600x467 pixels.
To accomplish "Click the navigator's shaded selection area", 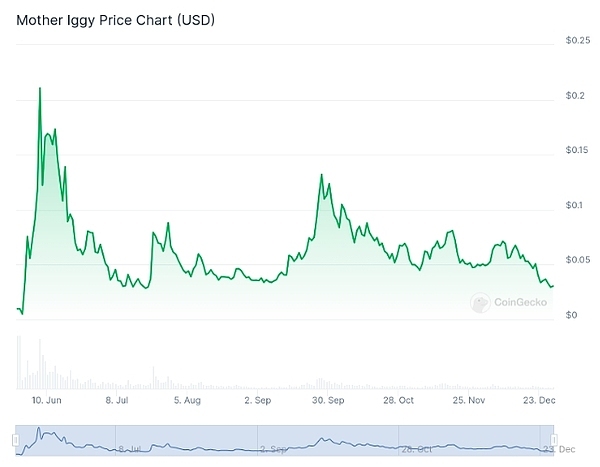I will (x=284, y=440).
